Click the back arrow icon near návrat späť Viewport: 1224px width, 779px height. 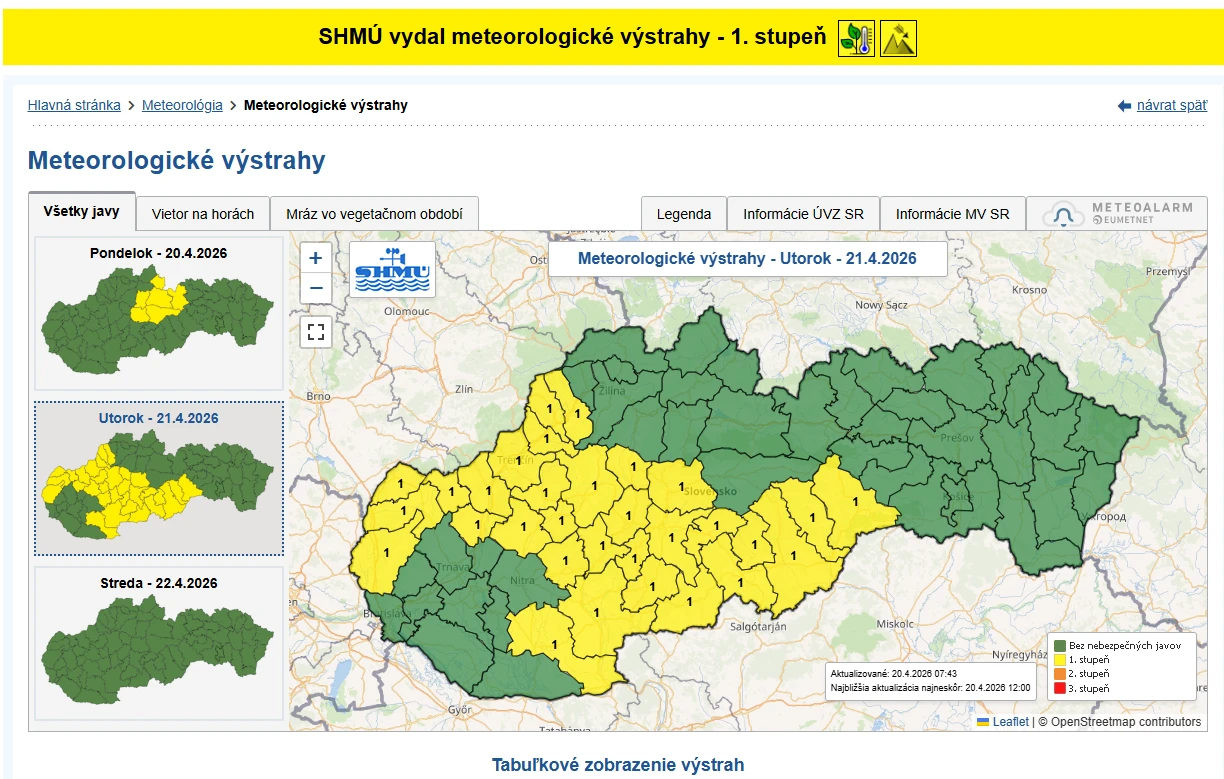(1124, 106)
